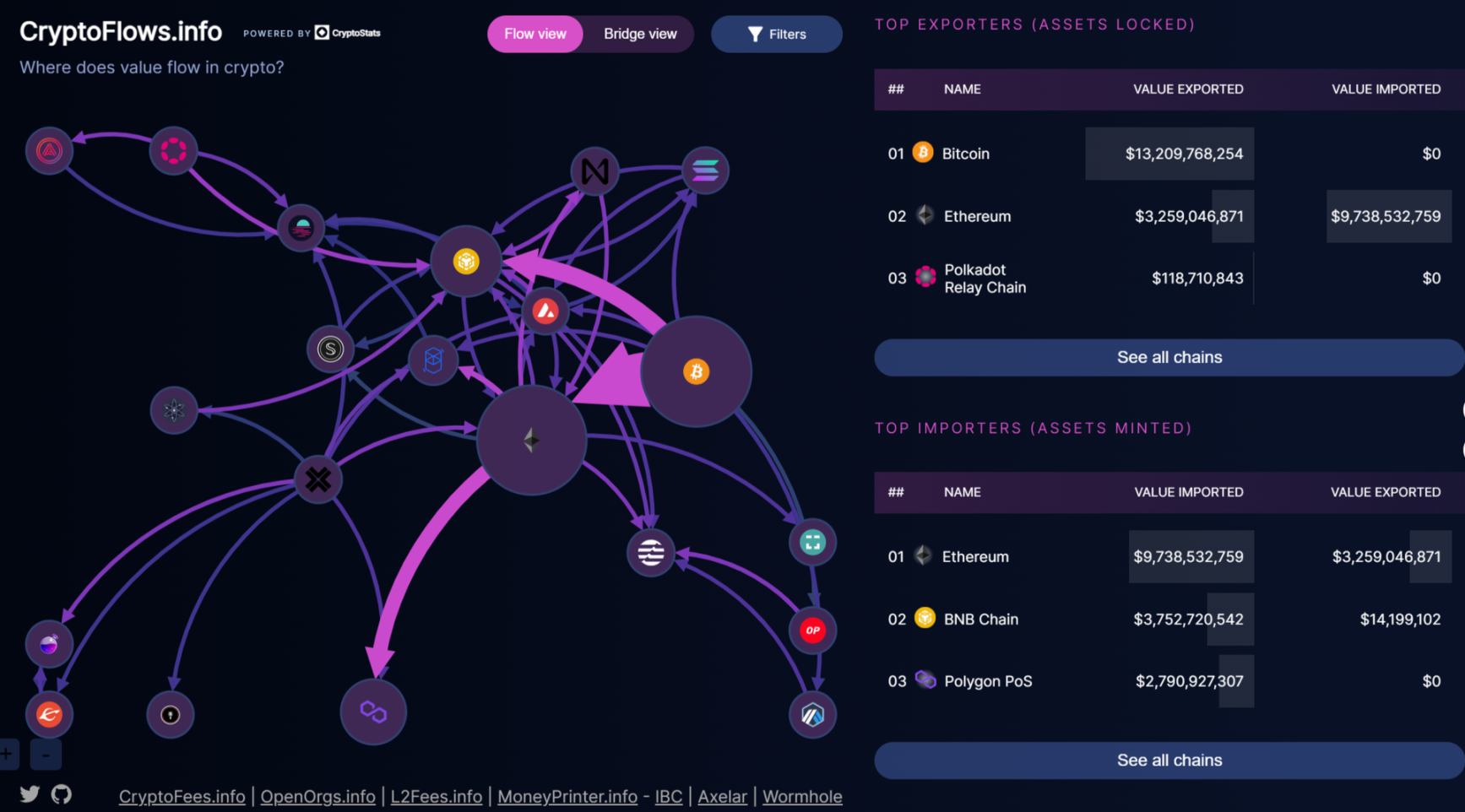Viewport: 1465px width, 812px height.
Task: Click the node above the Optimism node
Action: 812,542
